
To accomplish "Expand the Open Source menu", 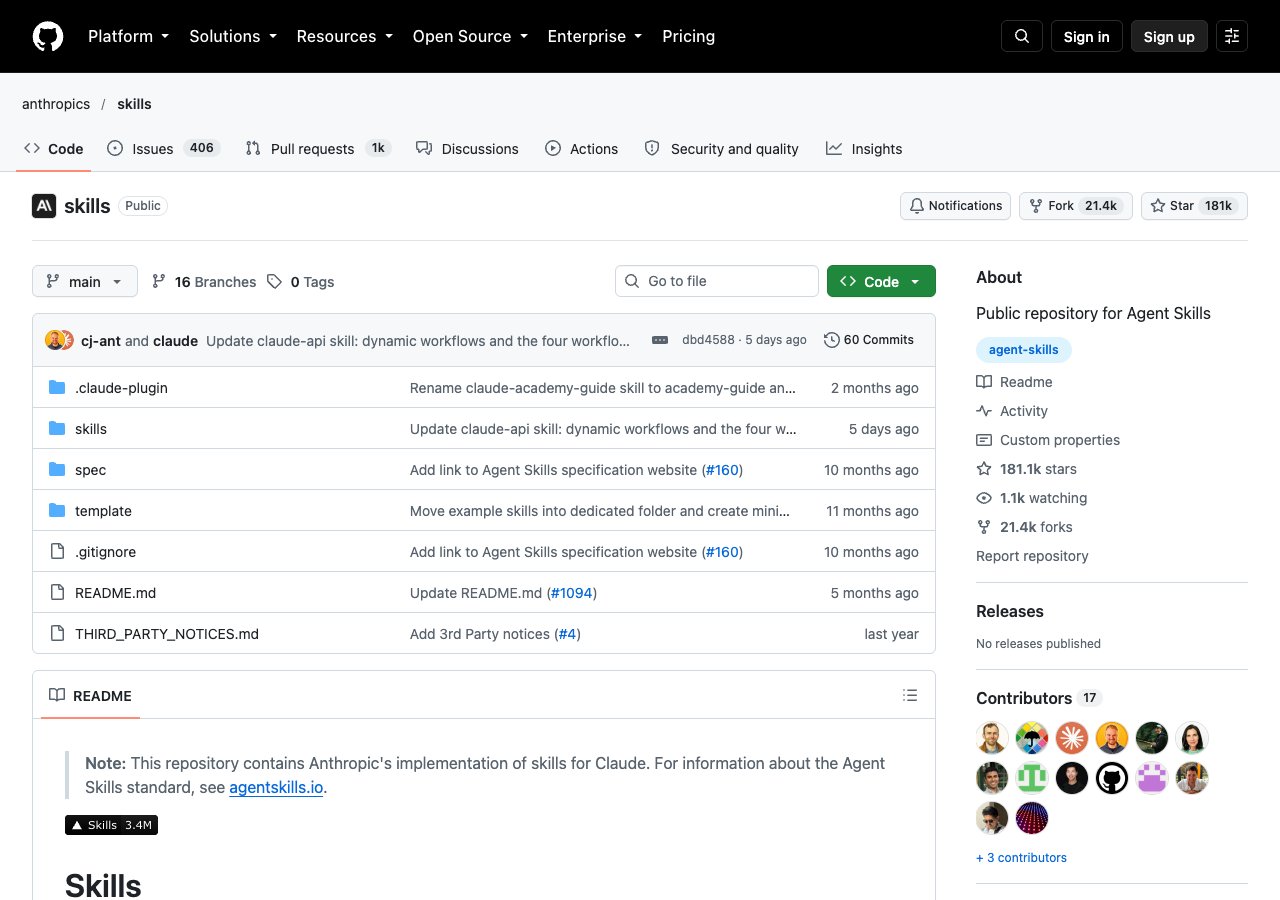I will click(470, 36).
